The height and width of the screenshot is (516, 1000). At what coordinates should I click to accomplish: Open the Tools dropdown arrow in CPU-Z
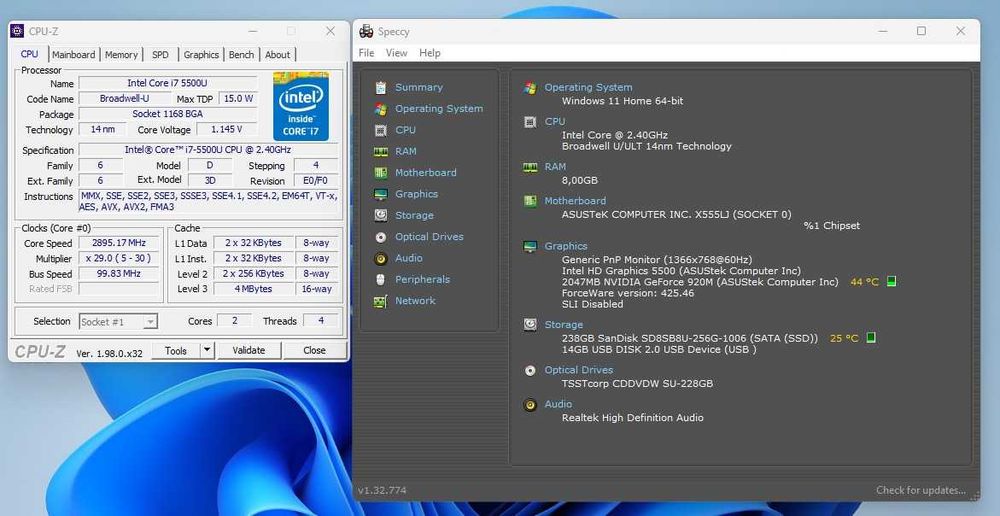(207, 350)
